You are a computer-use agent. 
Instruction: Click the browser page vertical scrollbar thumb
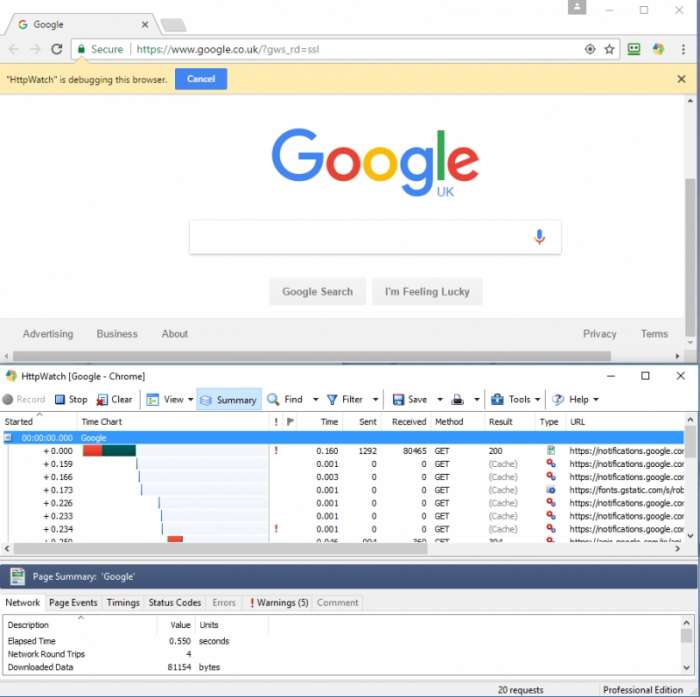coord(690,257)
